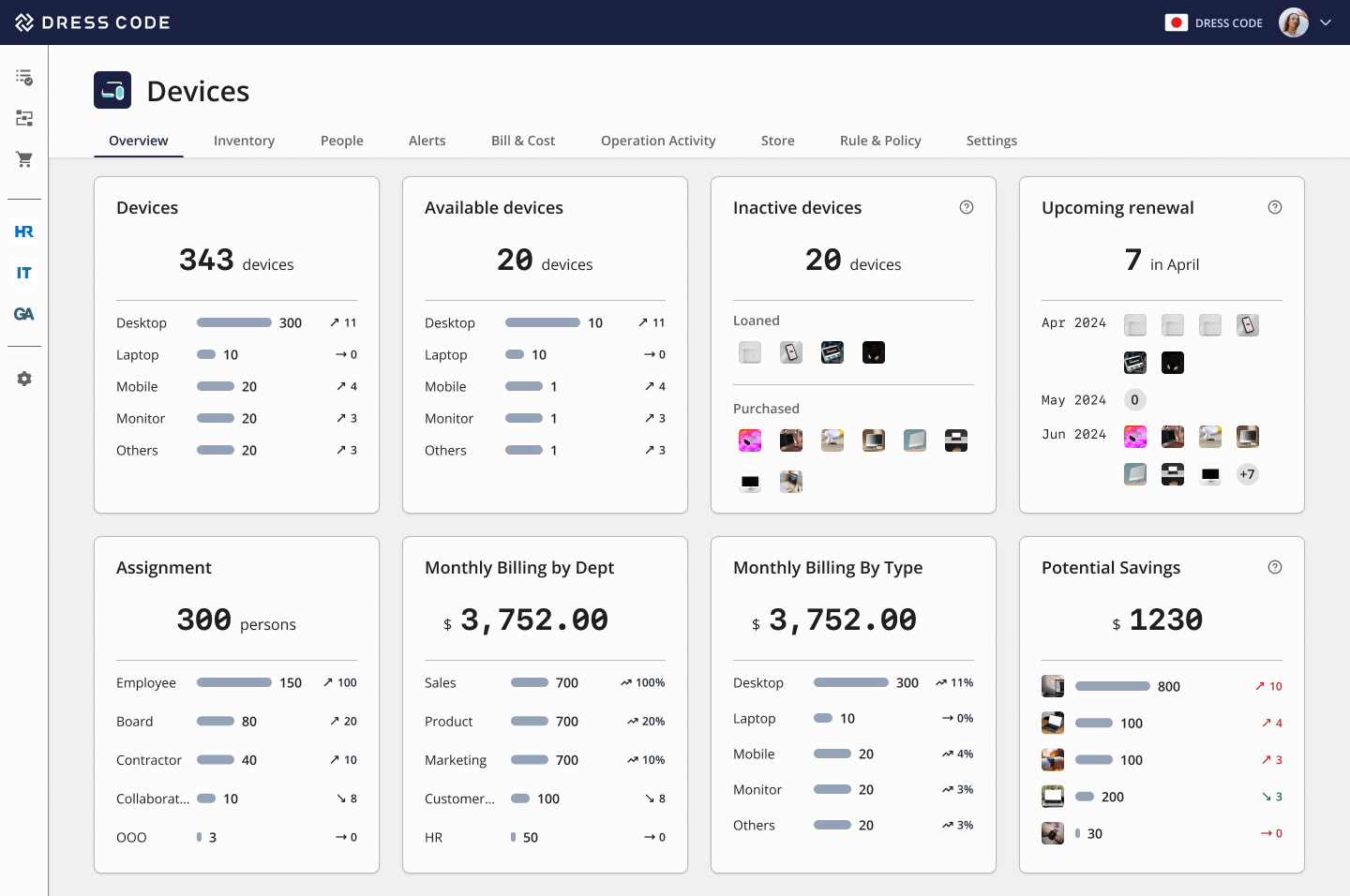Open the task list icon in the sidebar

pos(24,77)
